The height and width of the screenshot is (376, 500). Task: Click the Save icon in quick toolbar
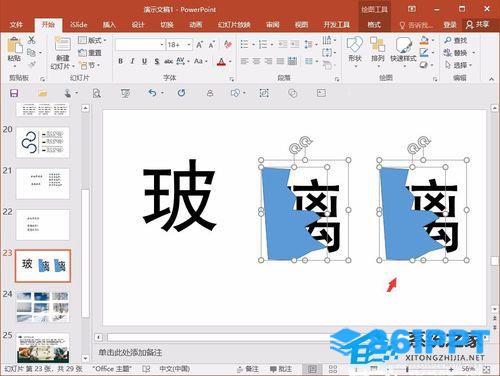14,93
